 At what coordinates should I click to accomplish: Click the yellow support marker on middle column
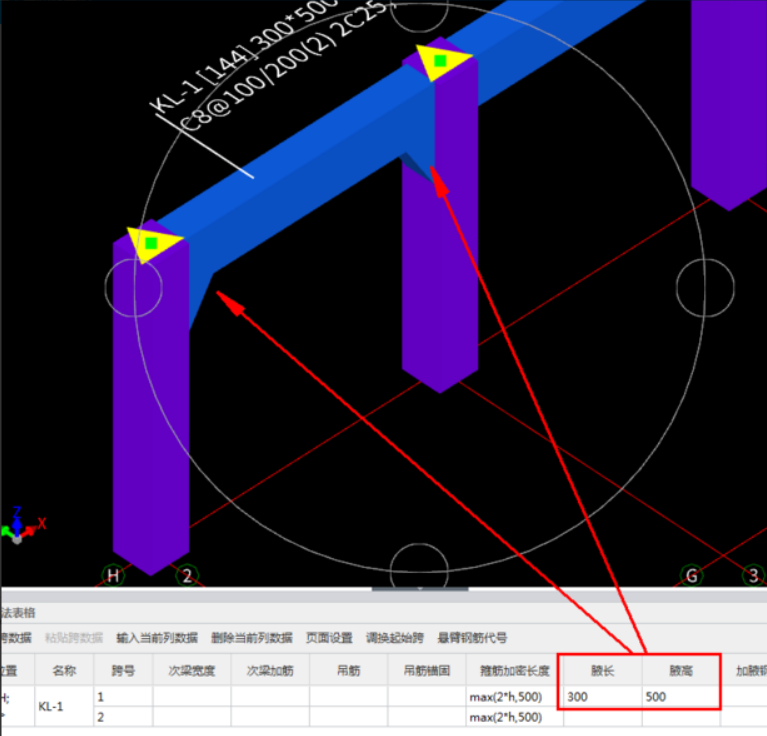(x=440, y=61)
